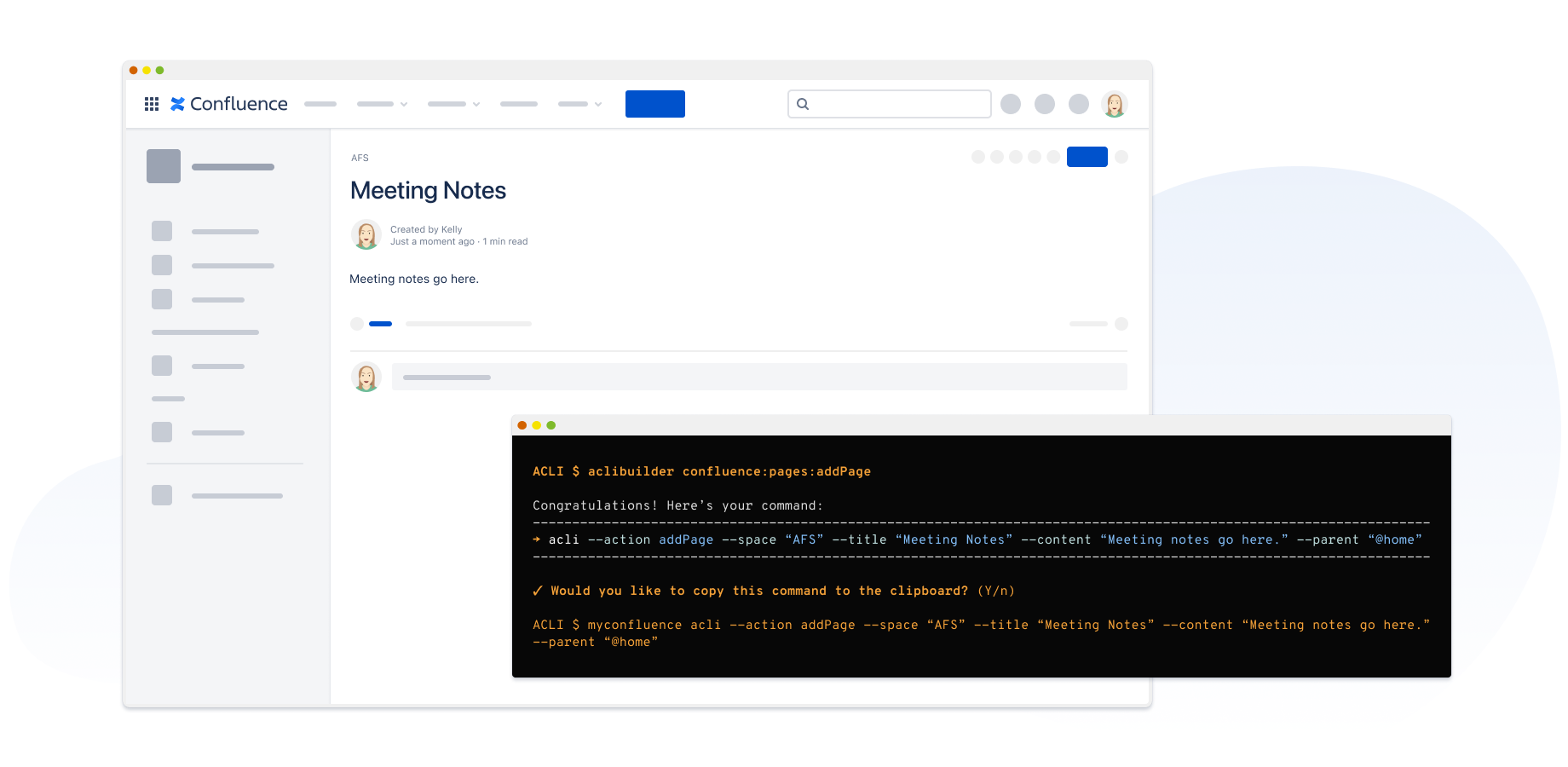Click Kelly's avatar in the page byline
The height and width of the screenshot is (767, 1568).
click(x=366, y=234)
